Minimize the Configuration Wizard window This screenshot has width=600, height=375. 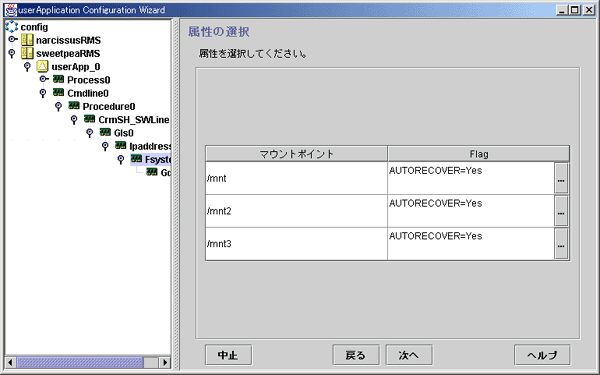click(561, 10)
